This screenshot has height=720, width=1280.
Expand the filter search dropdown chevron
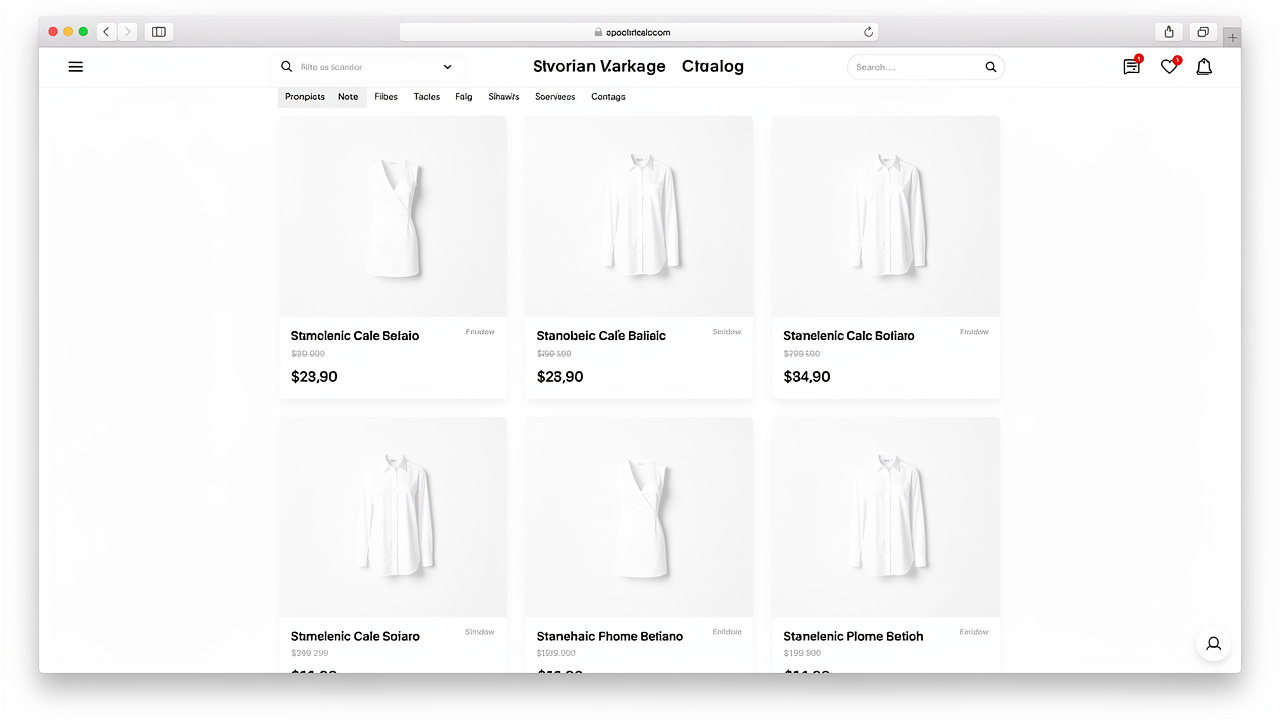(x=447, y=67)
